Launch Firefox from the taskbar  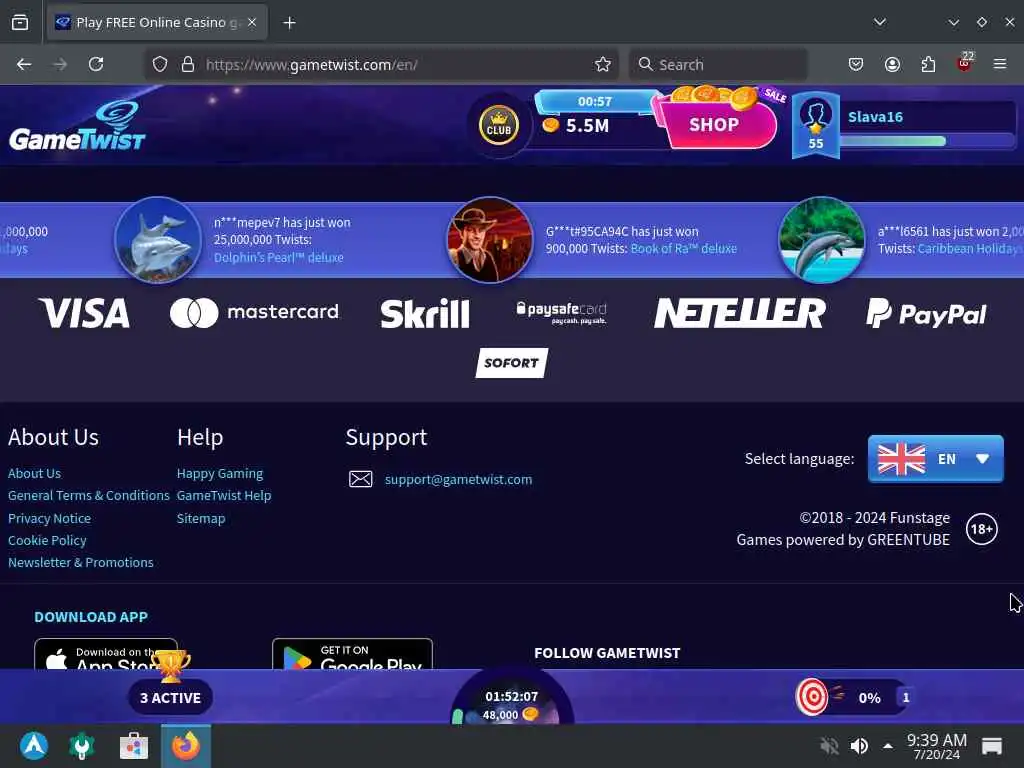coord(186,746)
